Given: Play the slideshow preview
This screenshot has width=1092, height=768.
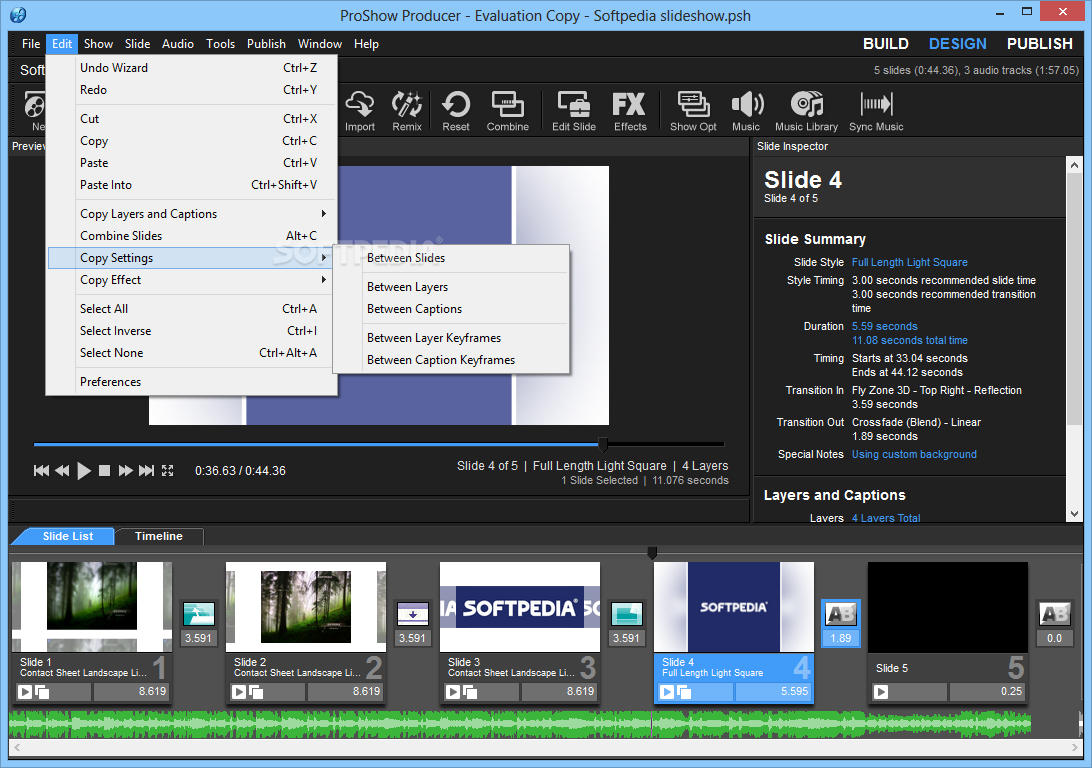Looking at the screenshot, I should [84, 471].
